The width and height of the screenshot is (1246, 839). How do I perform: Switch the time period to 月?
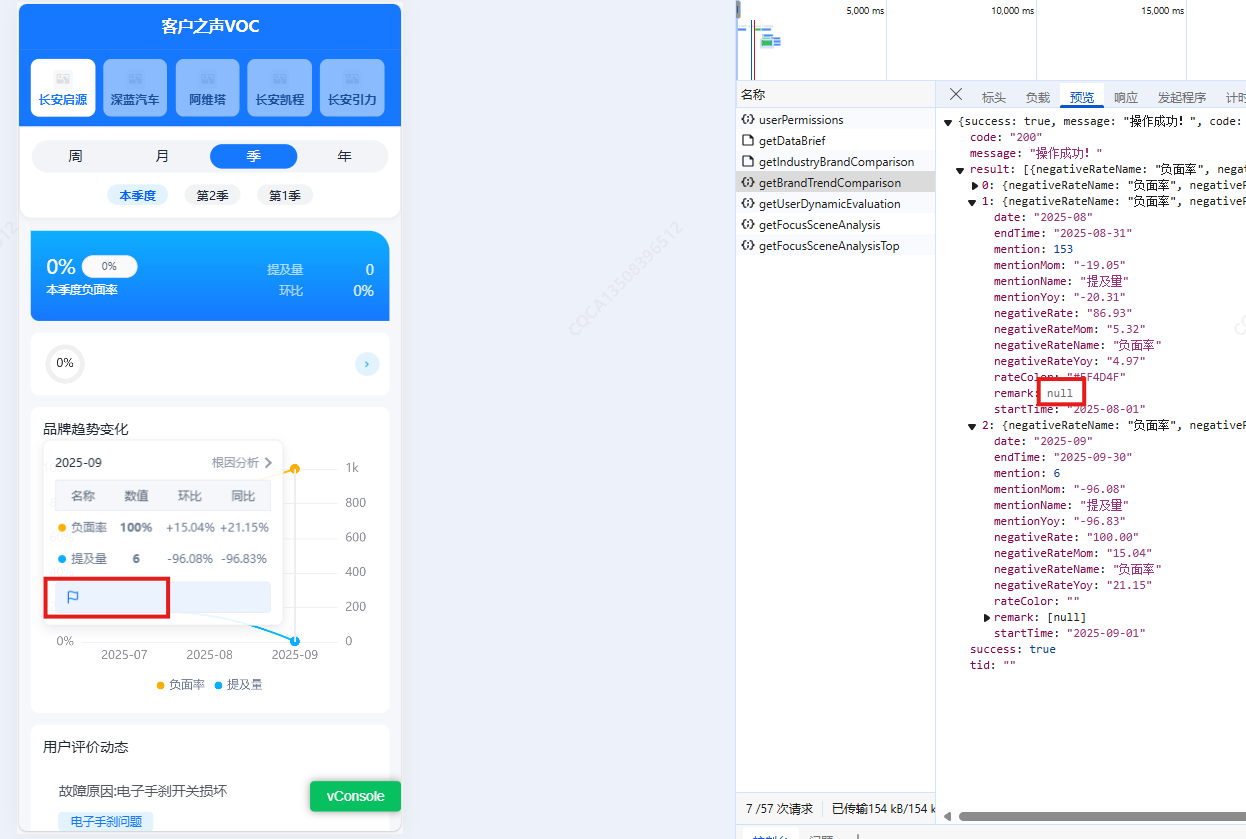(163, 157)
